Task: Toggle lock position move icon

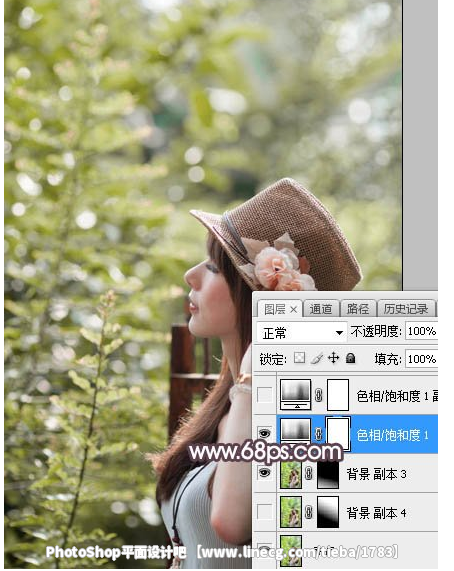Action: (333, 358)
